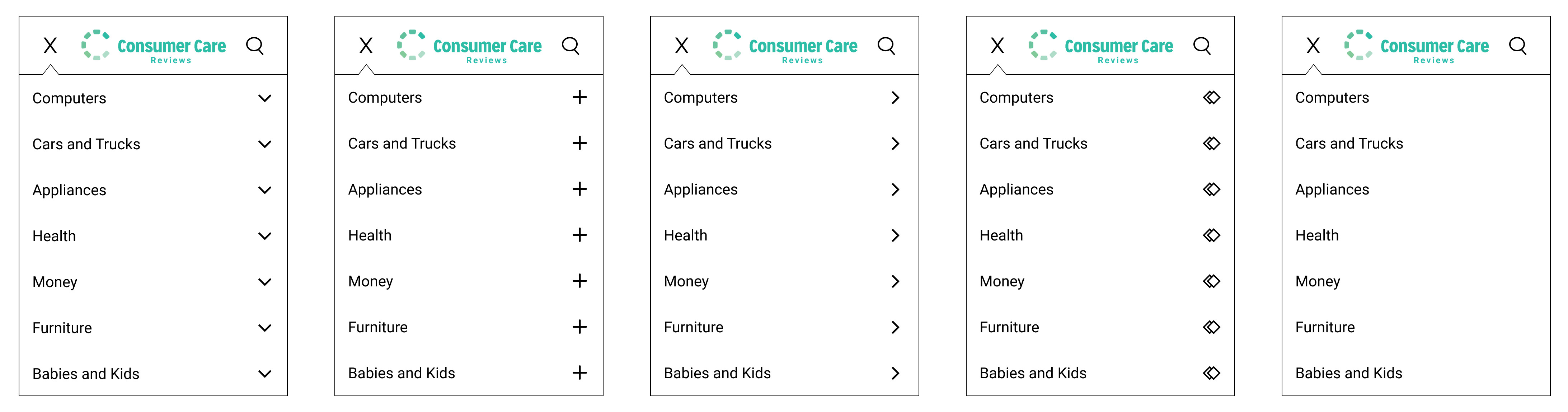This screenshot has height=412, width=1568.
Task: Click the search icon in the right-chevron menu panel
Action: click(886, 46)
